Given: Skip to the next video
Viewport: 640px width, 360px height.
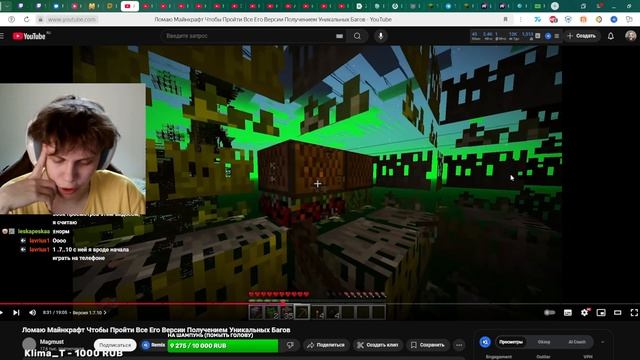Looking at the screenshot, I should click(x=16, y=312).
